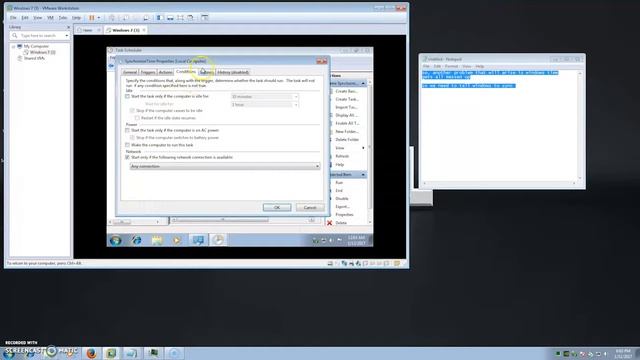Click Disable in Task Scheduler Actions pane

point(342,199)
